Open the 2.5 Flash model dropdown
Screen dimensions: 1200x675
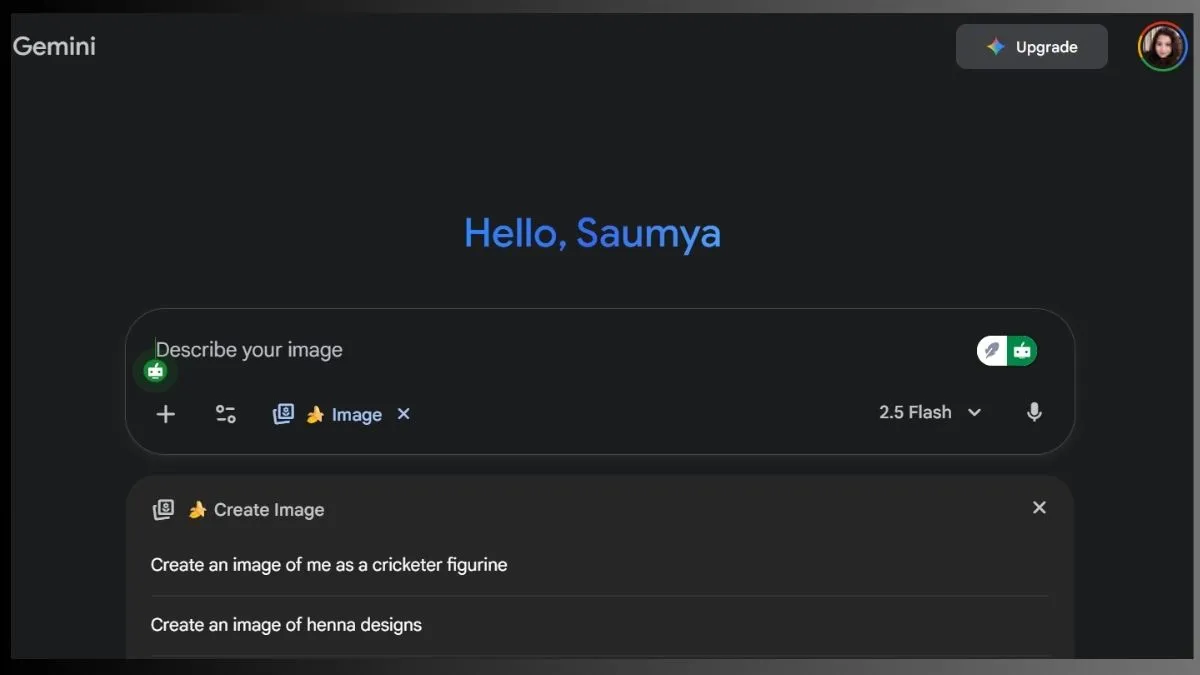point(915,411)
